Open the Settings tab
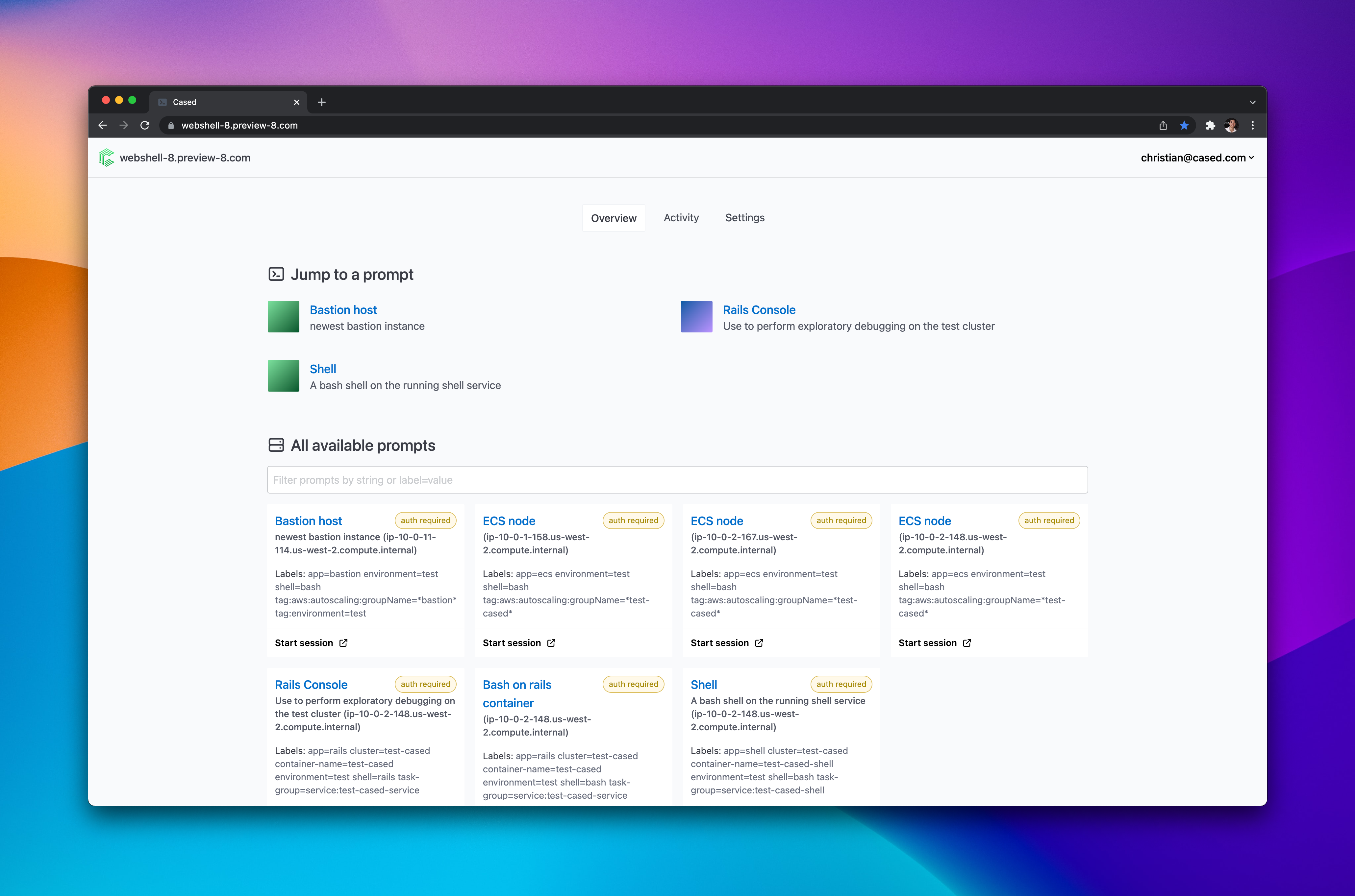Viewport: 1355px width, 896px height. tap(744, 218)
